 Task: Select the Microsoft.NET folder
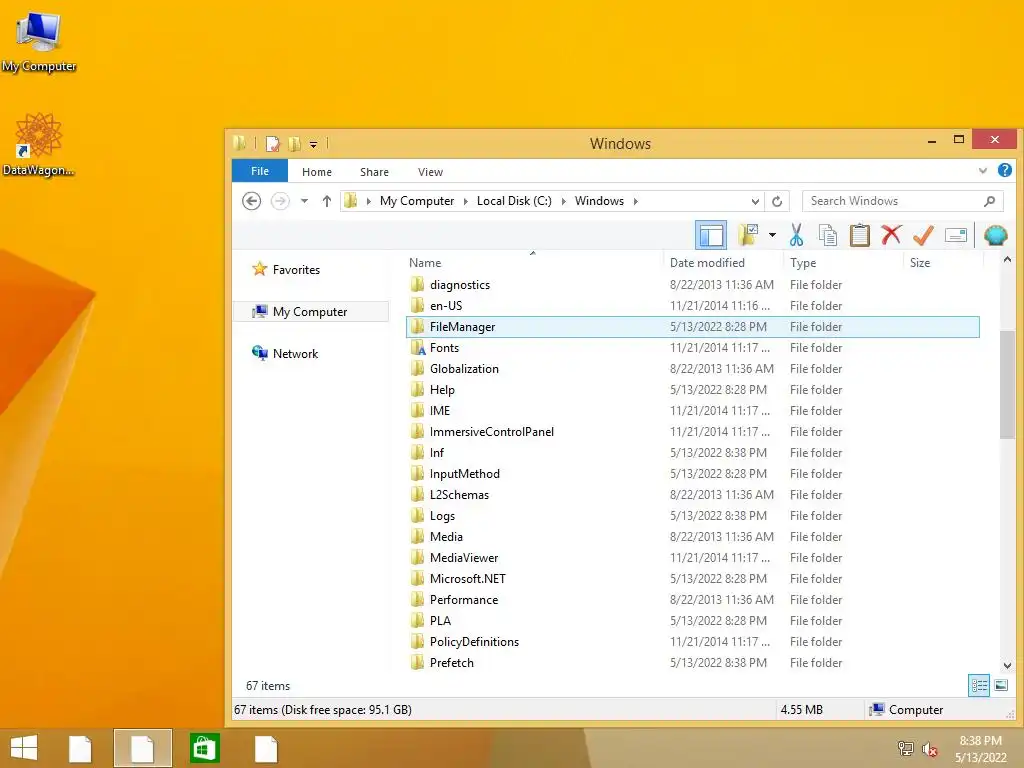[692, 579]
